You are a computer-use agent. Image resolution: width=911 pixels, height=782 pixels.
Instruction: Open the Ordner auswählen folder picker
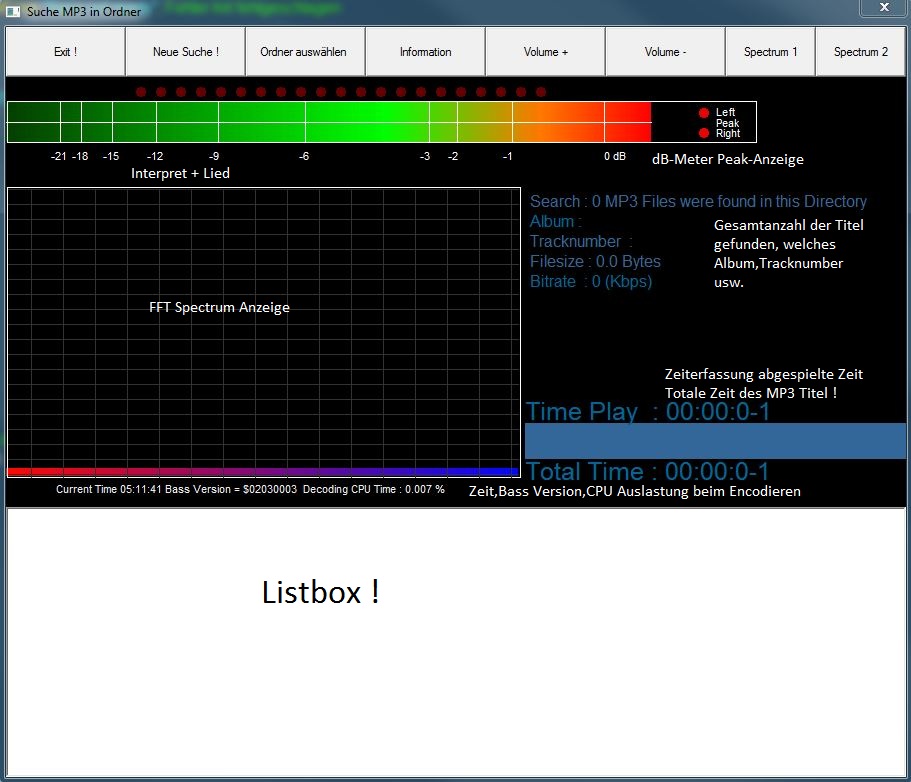(304, 52)
